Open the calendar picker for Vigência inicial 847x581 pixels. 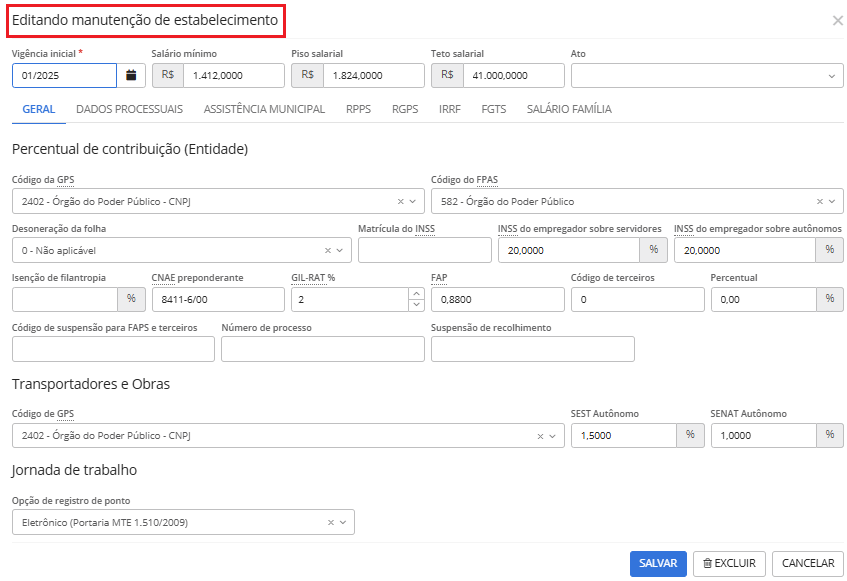[131, 75]
